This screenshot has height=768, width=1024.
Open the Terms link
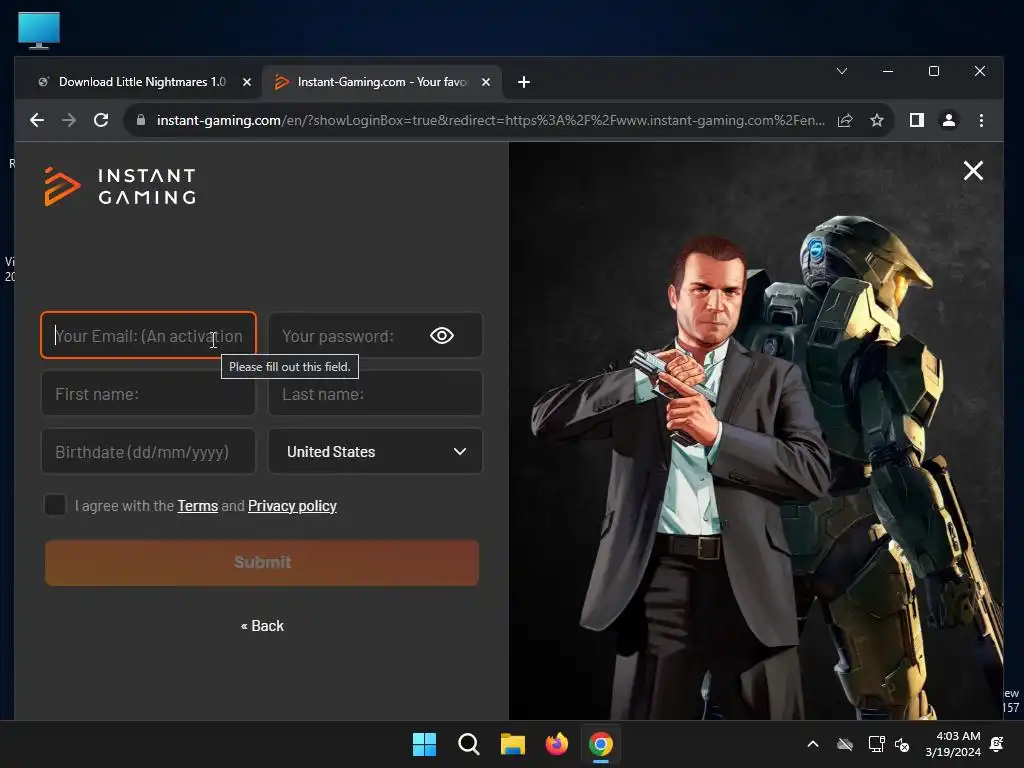(x=198, y=506)
